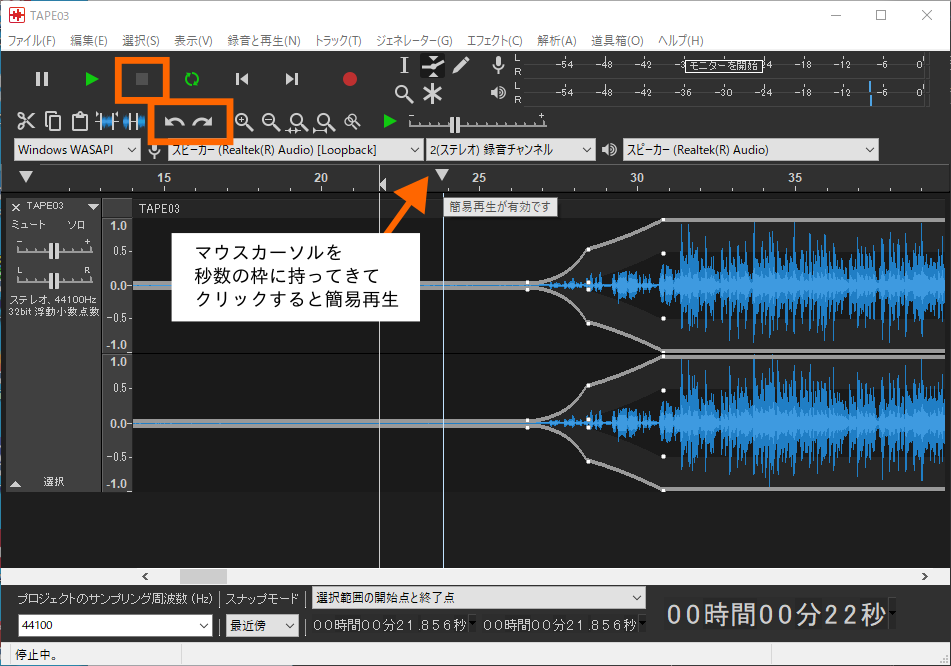
Task: Open the トラック(T) menu
Action: point(338,41)
